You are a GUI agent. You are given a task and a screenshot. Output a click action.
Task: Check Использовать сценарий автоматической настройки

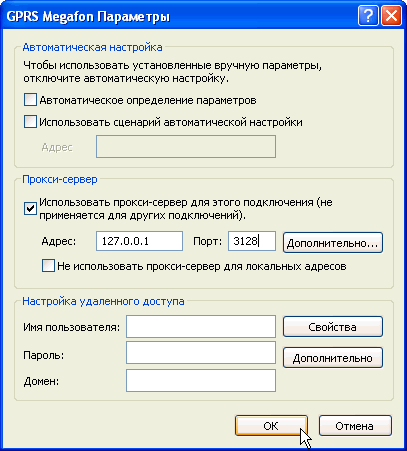click(30, 122)
